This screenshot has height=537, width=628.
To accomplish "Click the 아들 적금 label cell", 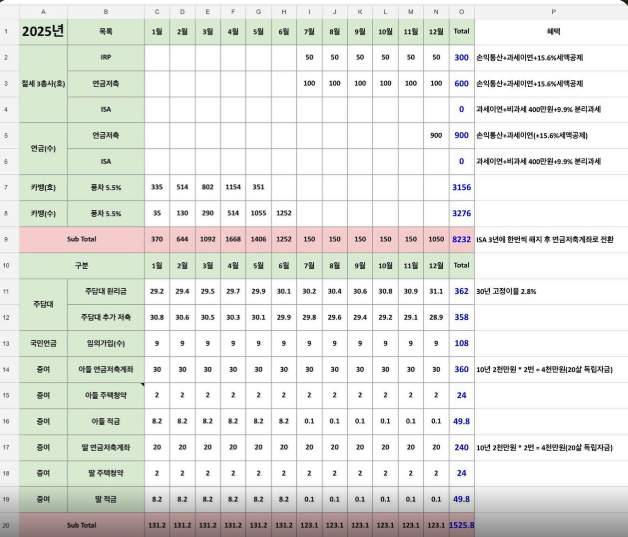I will (x=106, y=421).
